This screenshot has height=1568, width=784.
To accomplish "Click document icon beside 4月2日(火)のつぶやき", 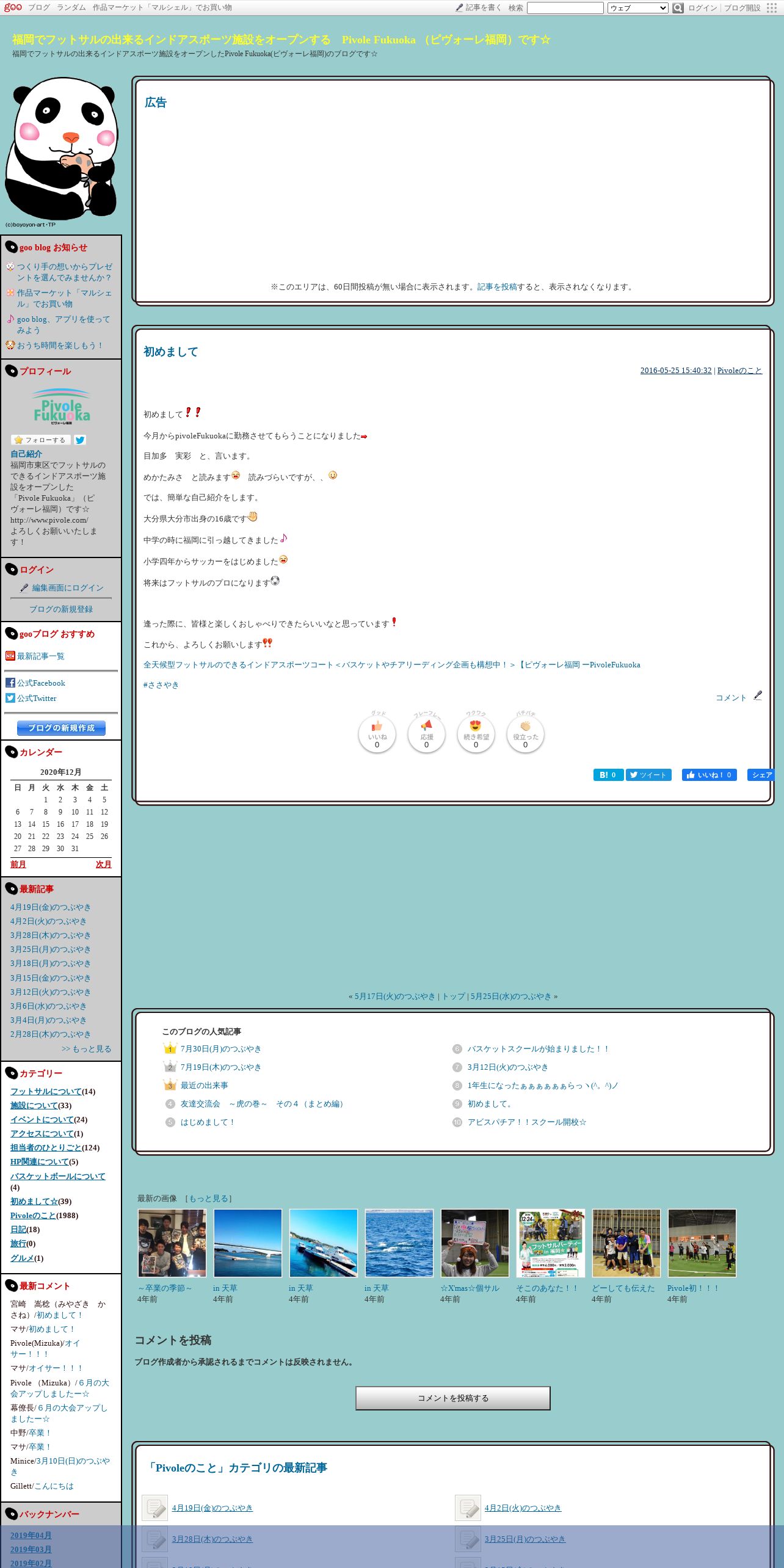I will tap(468, 1508).
